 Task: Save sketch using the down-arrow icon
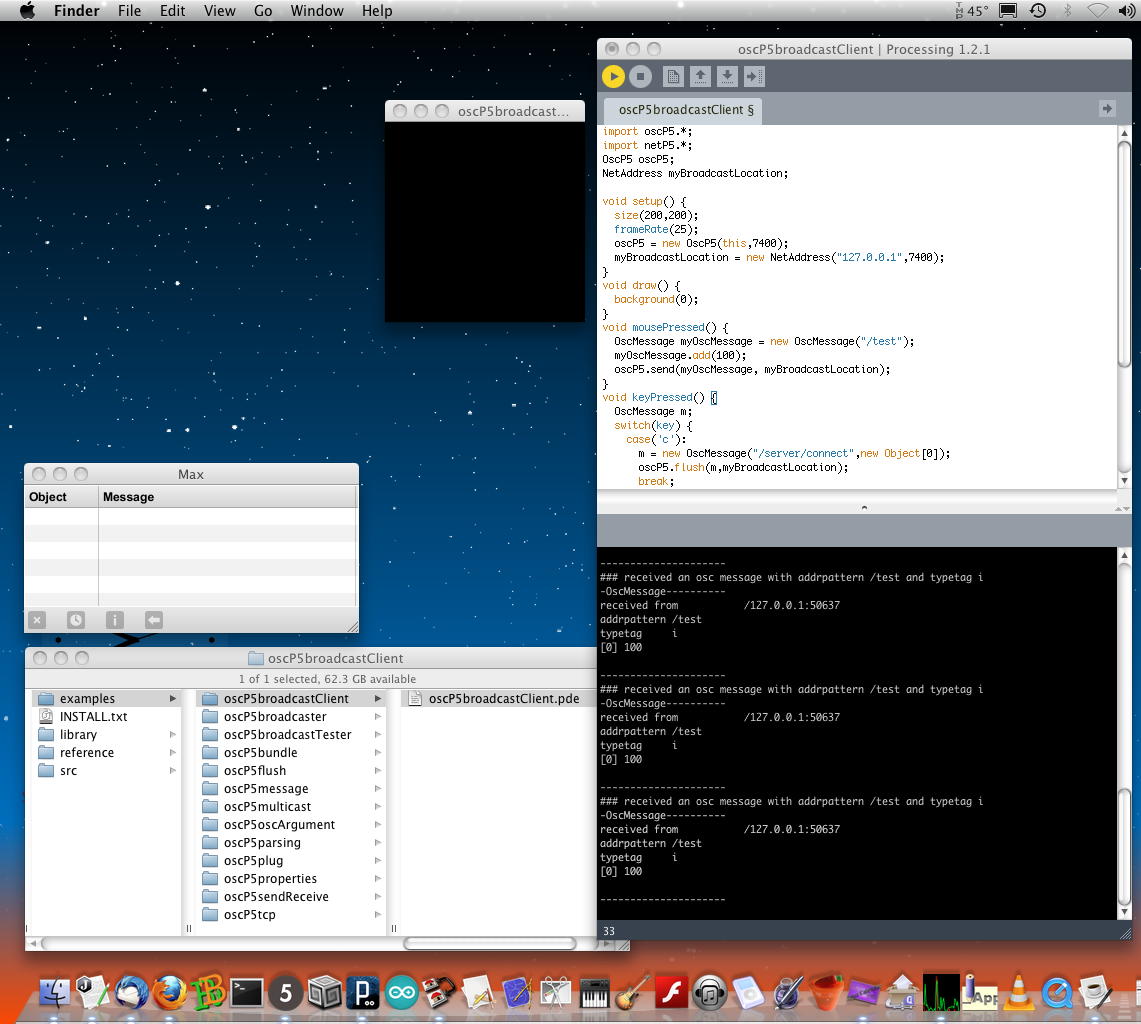727,76
